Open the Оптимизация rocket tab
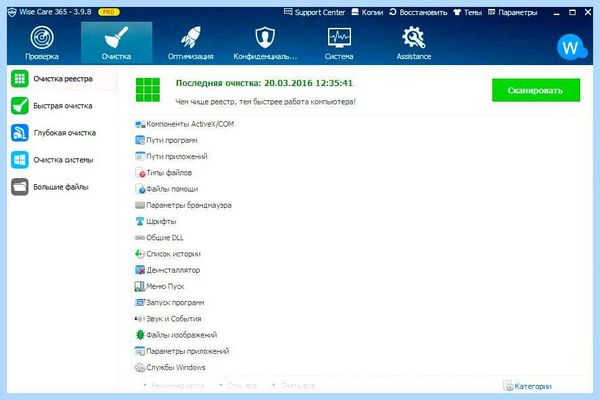Image resolution: width=600 pixels, height=400 pixels. 191,43
